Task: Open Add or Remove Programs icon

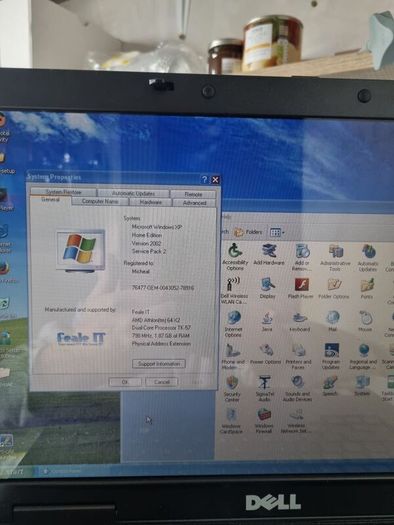Action: 302,257
